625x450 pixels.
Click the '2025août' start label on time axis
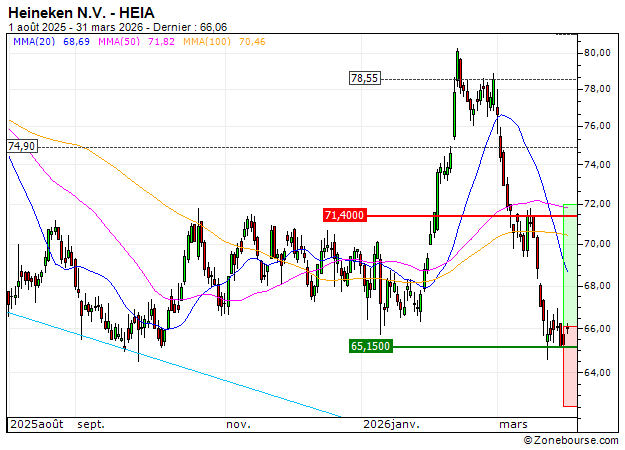(x=34, y=424)
